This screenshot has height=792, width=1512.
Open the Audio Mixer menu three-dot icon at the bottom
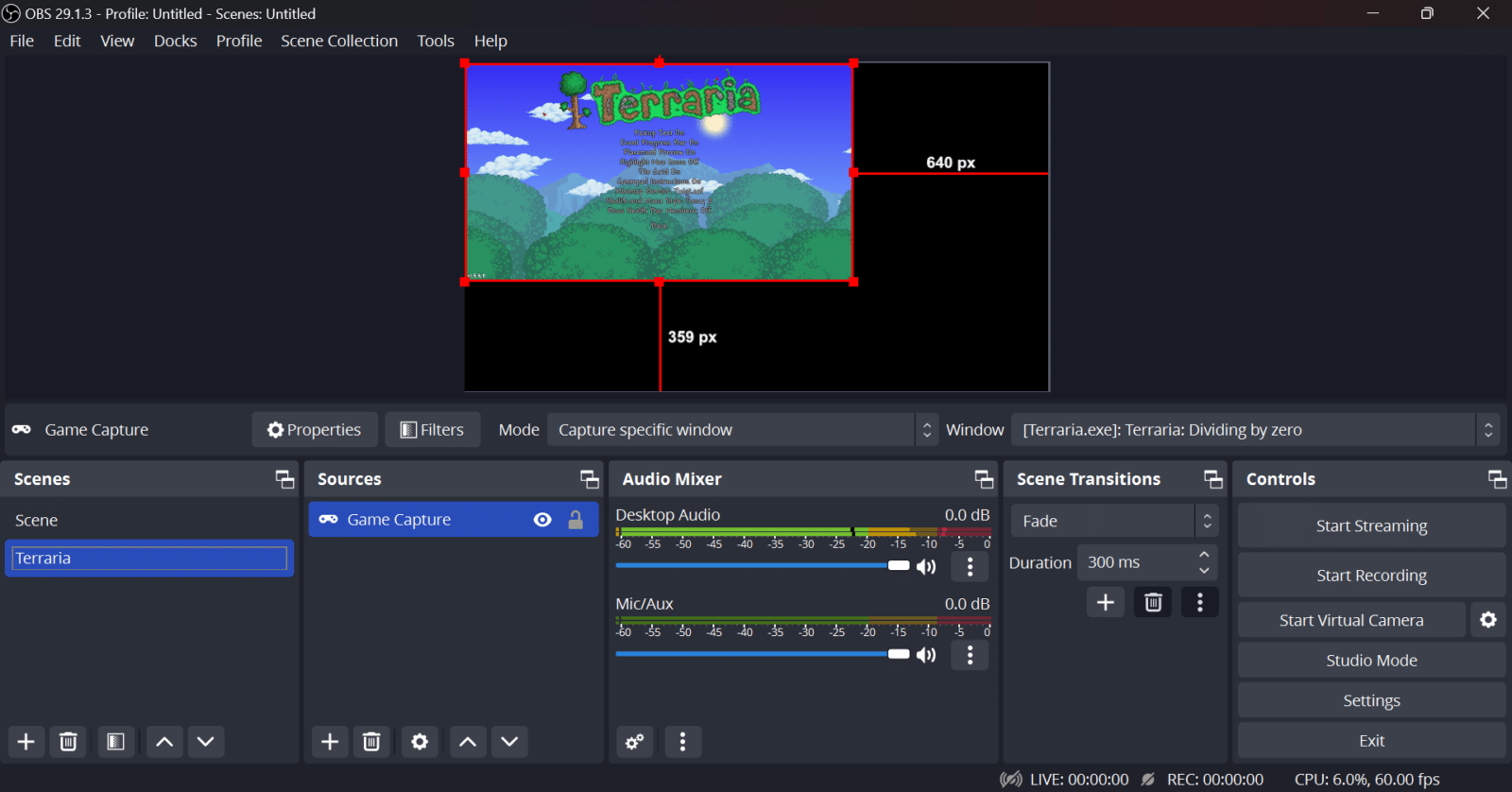(682, 742)
